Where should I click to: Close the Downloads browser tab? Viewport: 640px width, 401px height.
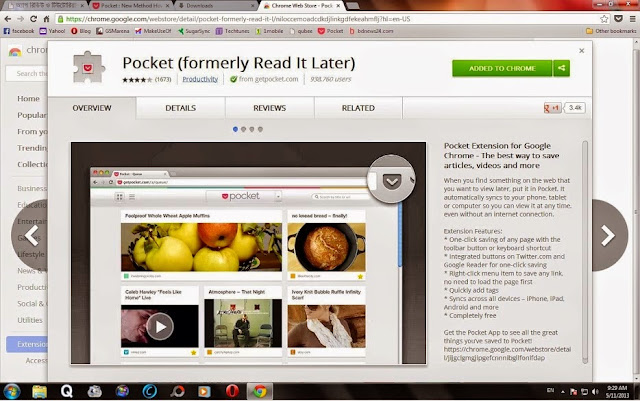[252, 6]
